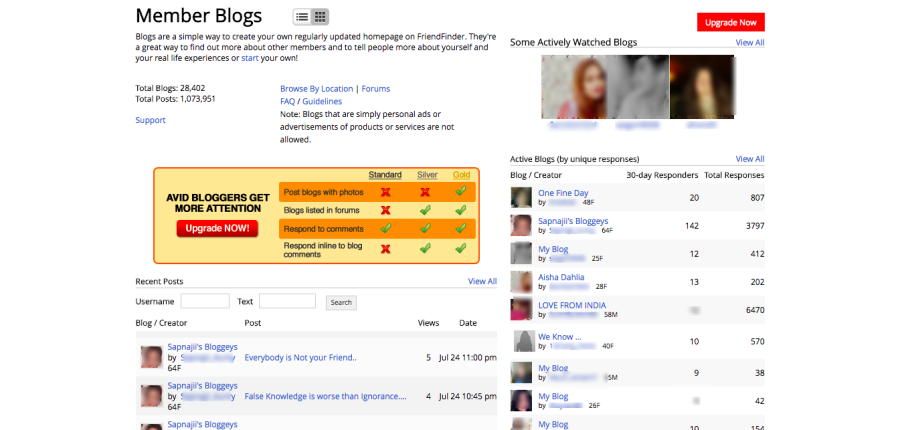This screenshot has height=430, width=900.
Task: Click avatar beside 'False Knowledge' post
Action: (152, 396)
